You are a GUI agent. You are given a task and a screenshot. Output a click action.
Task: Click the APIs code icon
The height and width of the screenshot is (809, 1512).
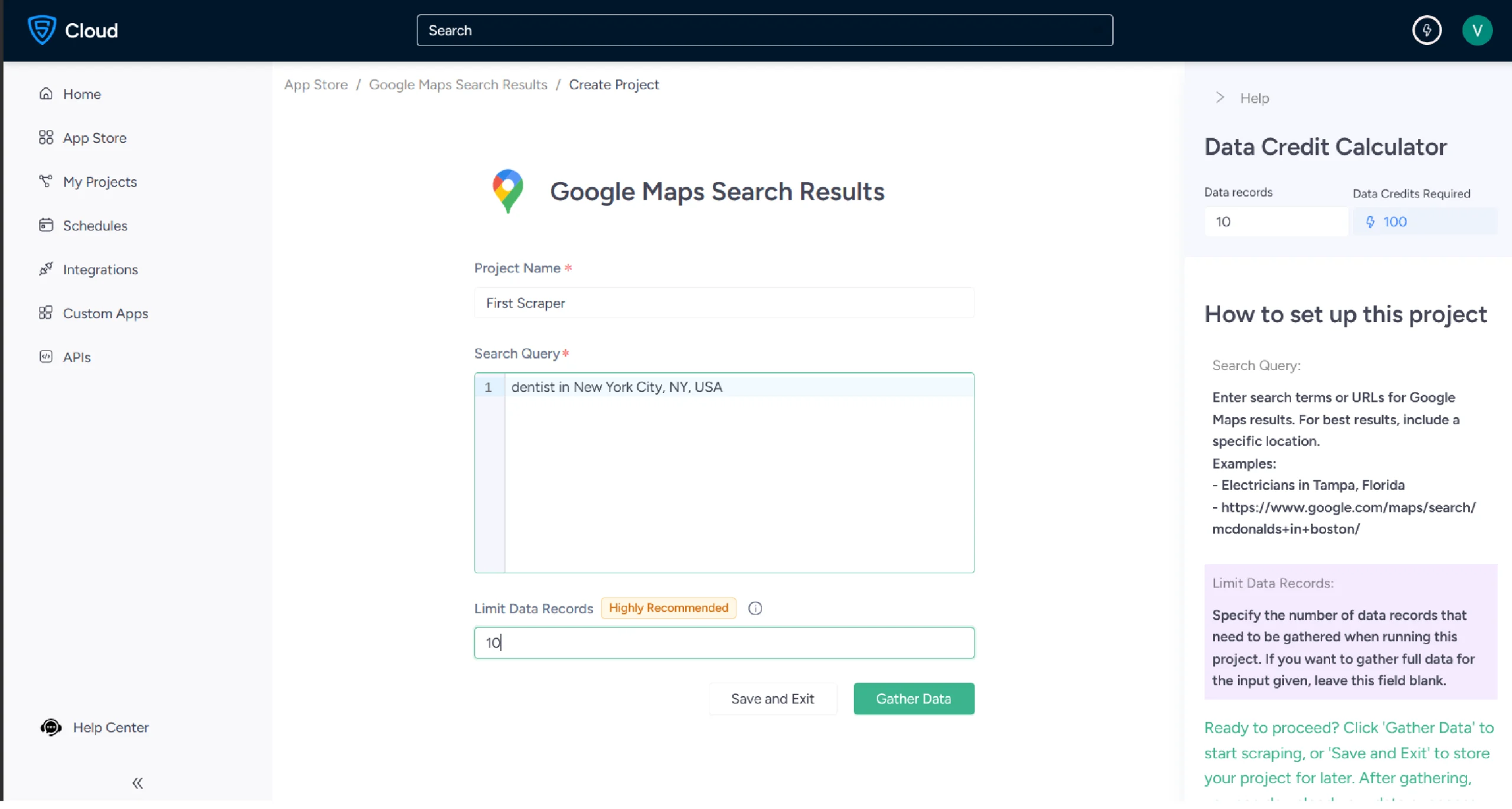tap(46, 356)
